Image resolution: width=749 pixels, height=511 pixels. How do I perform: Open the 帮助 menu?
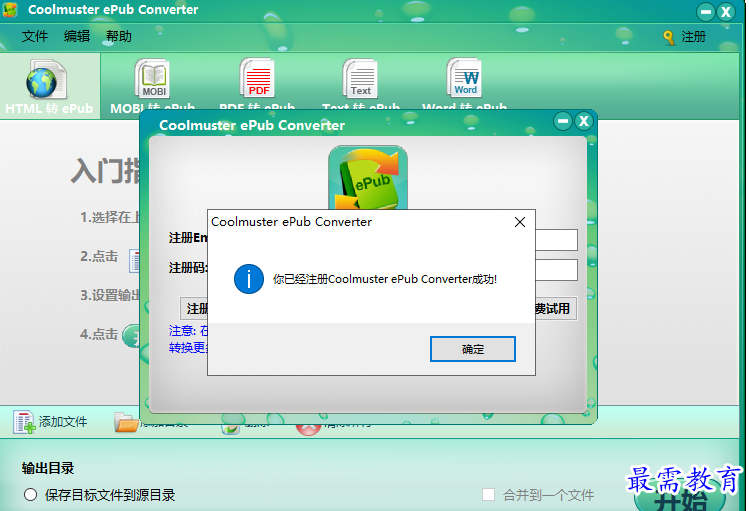(119, 36)
